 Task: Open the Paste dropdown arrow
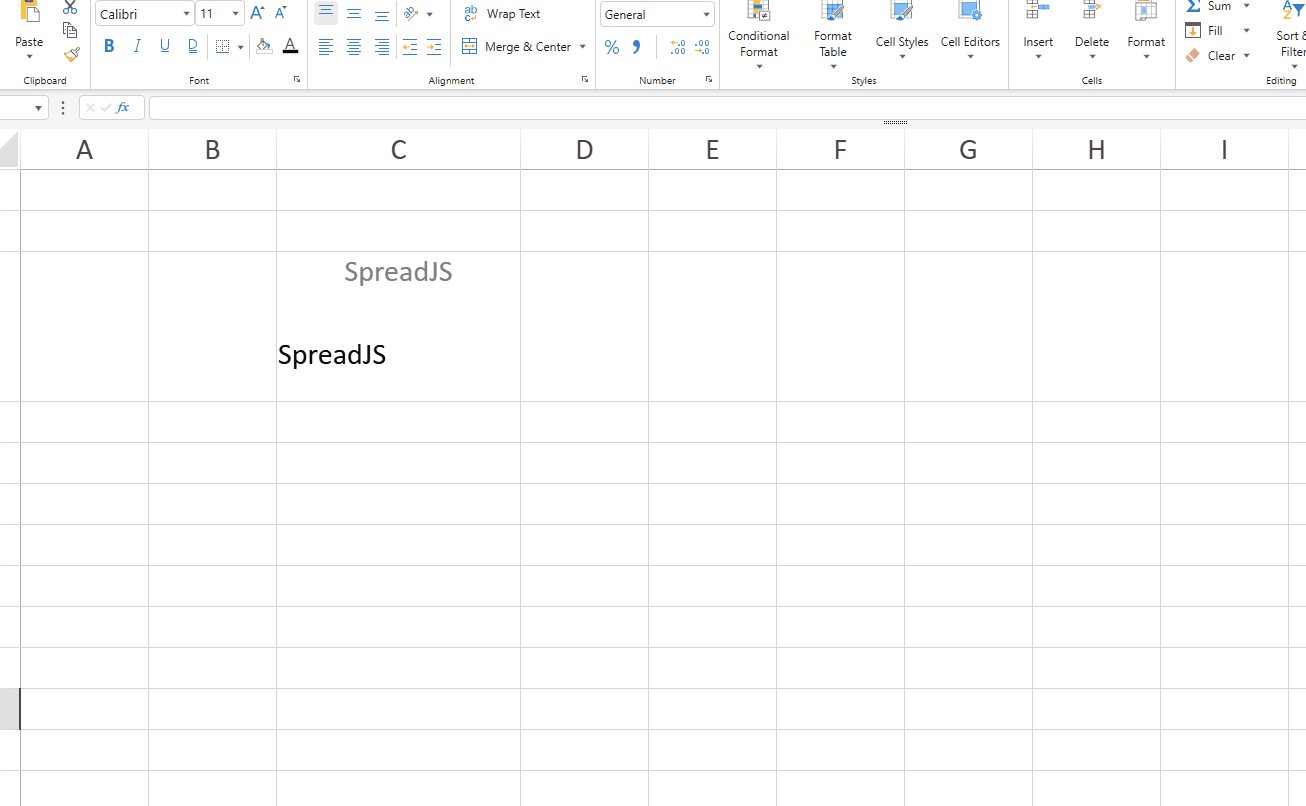click(29, 57)
